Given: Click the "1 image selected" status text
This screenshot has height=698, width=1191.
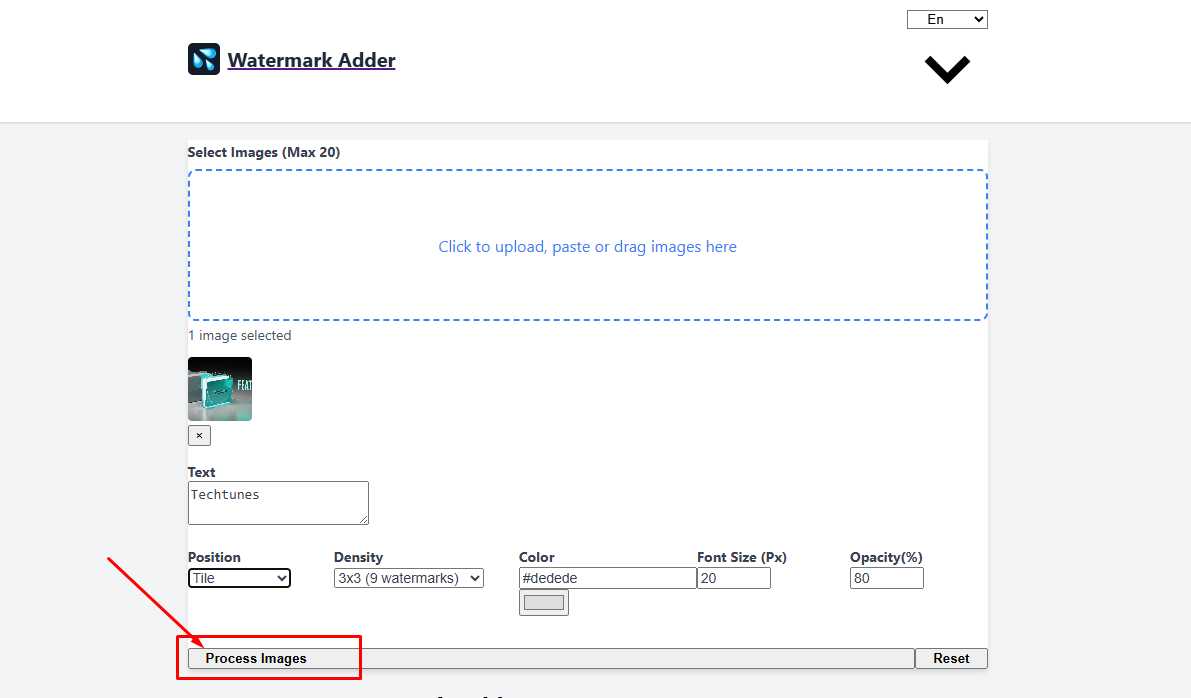Looking at the screenshot, I should [239, 336].
